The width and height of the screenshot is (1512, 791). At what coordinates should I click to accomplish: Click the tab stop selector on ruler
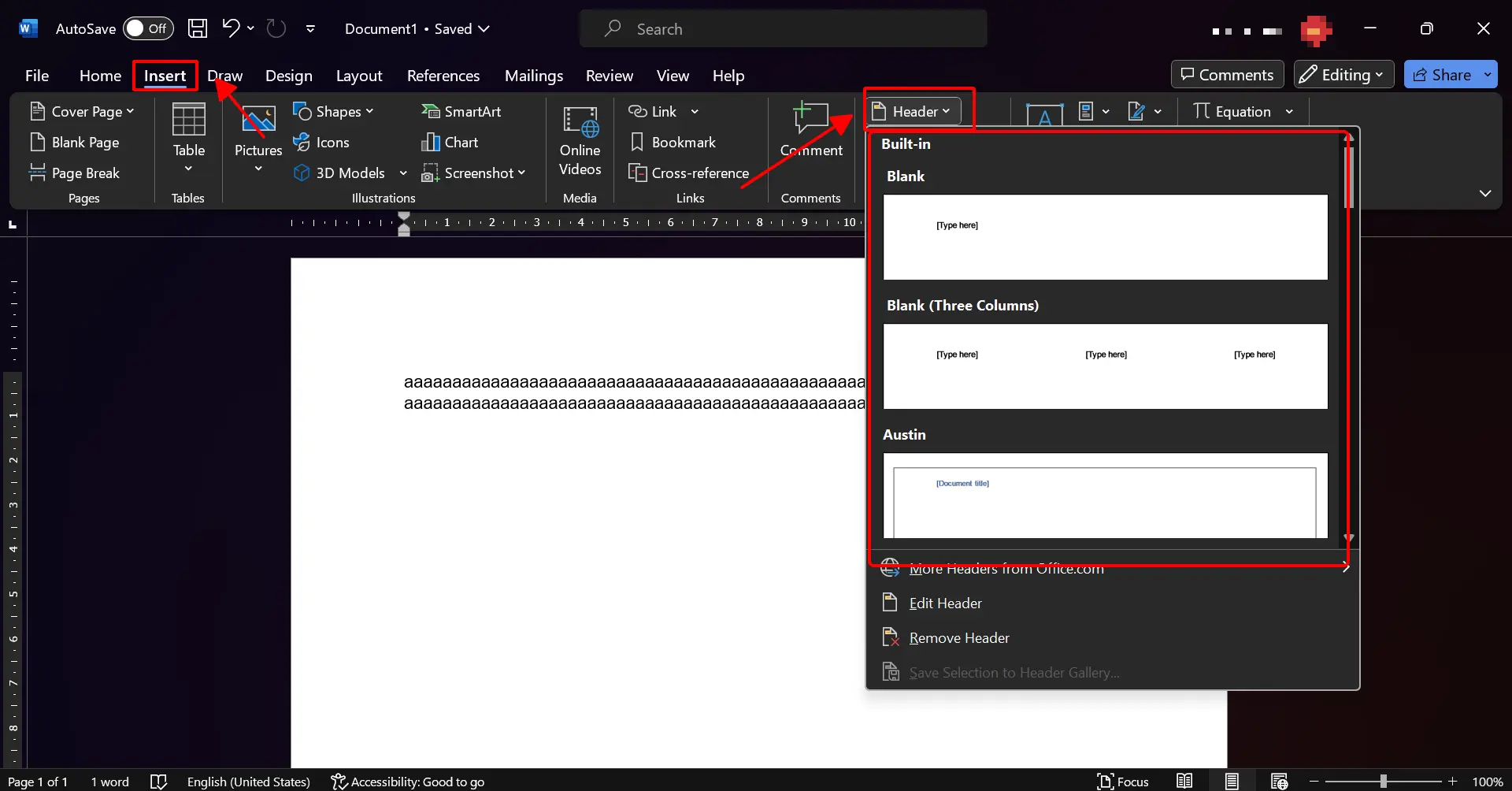[13, 224]
